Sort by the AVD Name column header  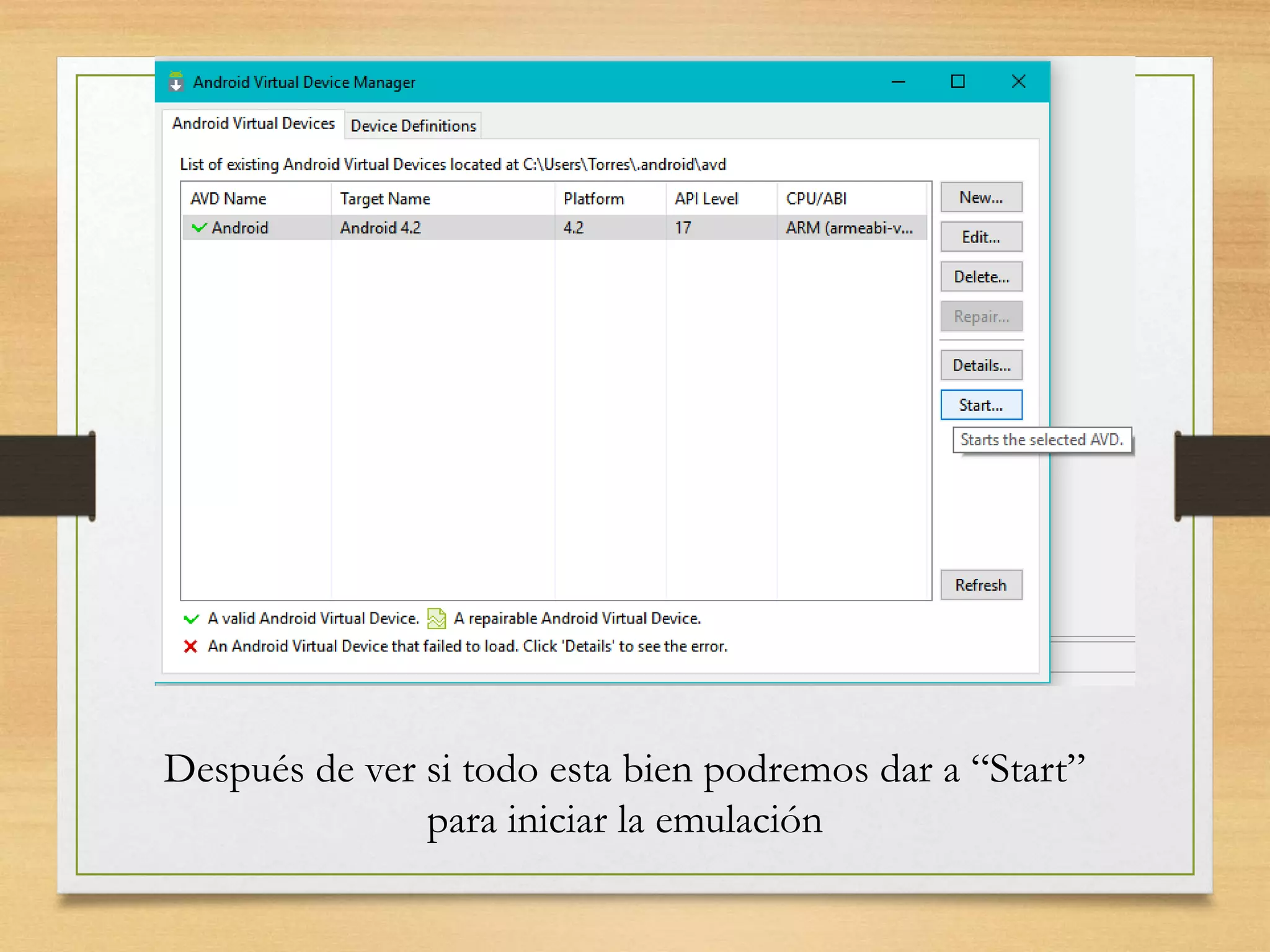(257, 198)
